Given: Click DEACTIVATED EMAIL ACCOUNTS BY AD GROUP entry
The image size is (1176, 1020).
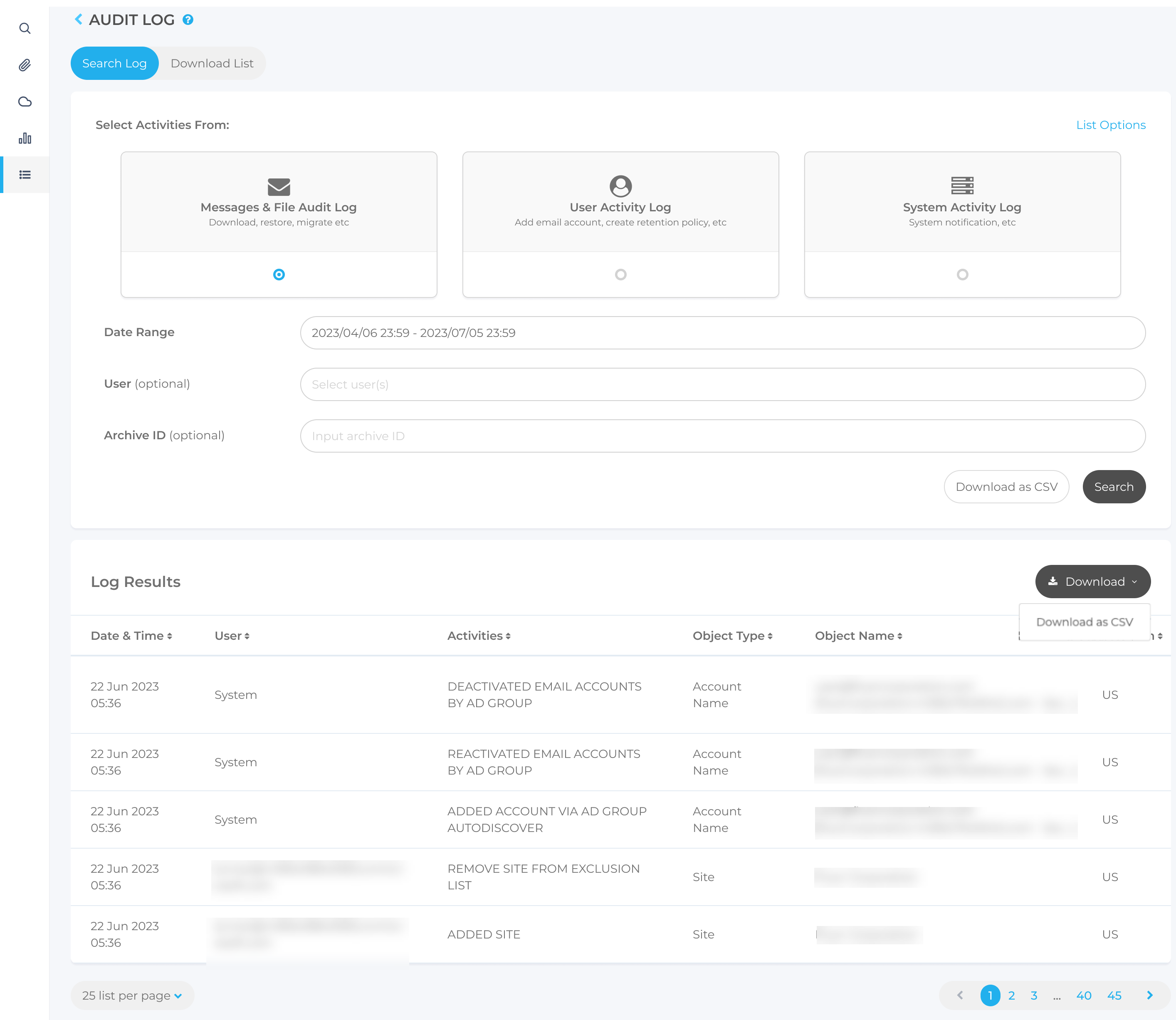Looking at the screenshot, I should point(544,694).
